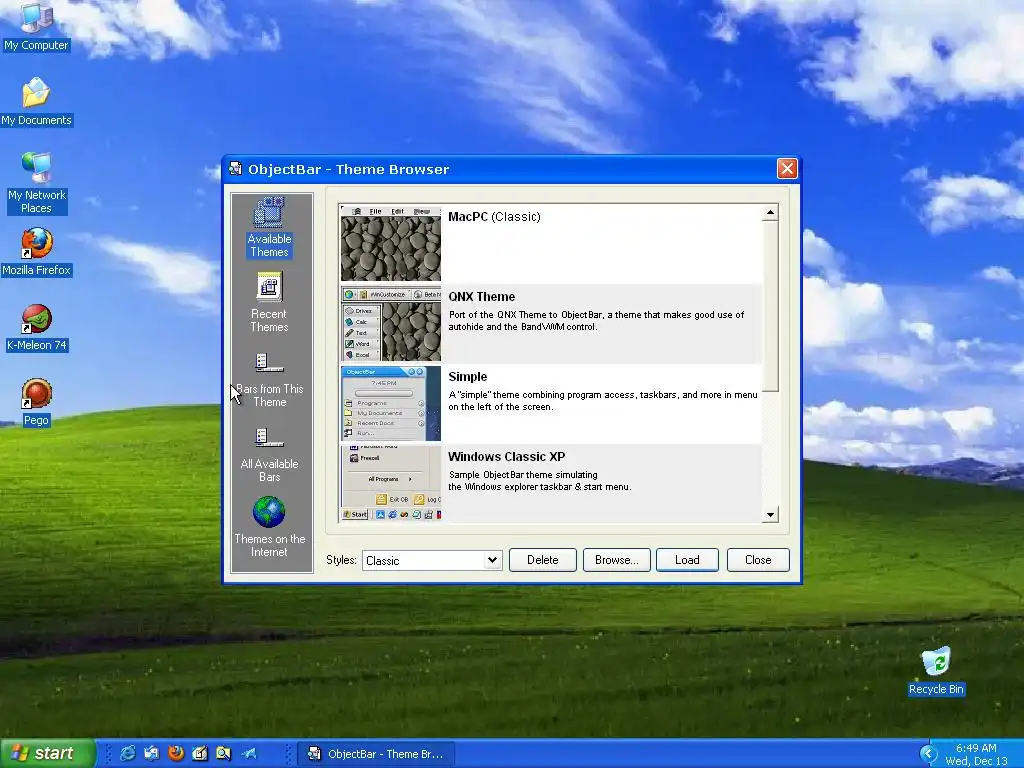The width and height of the screenshot is (1024, 768).
Task: Select My Documents desktop icon
Action: click(36, 102)
